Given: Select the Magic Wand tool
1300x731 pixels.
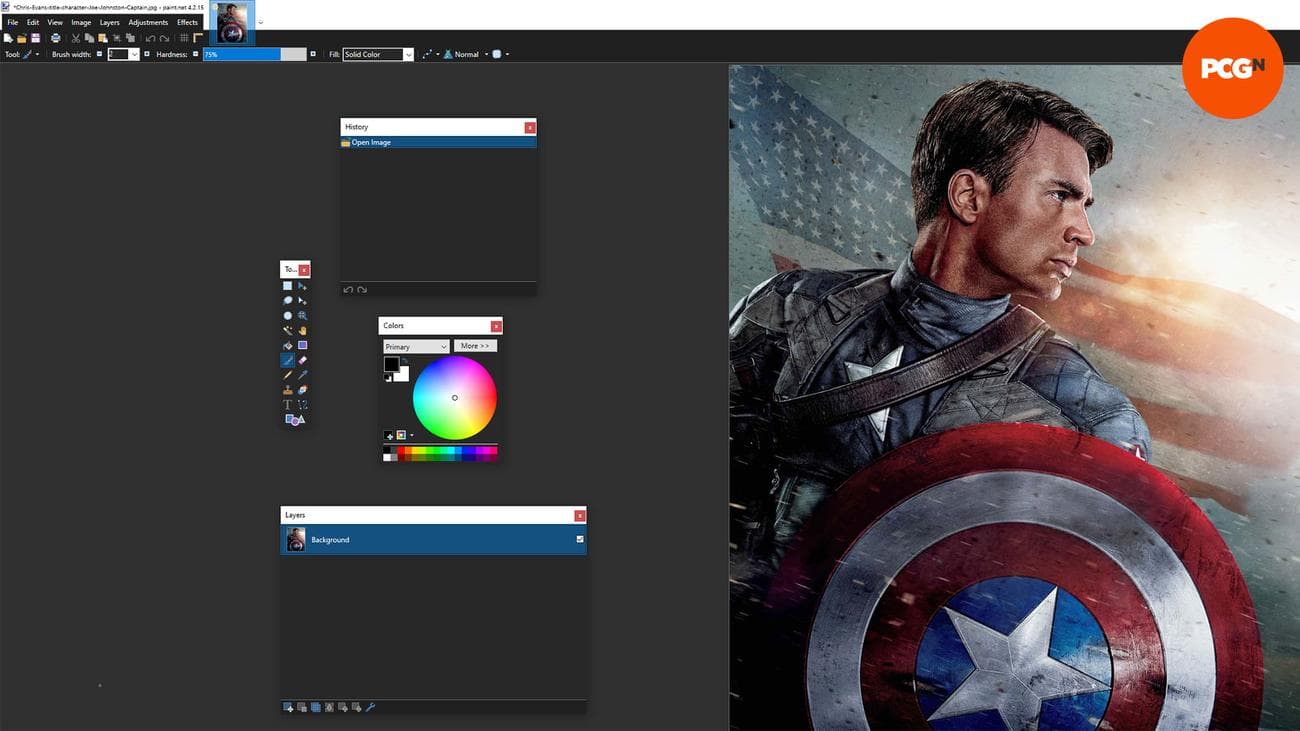Looking at the screenshot, I should [288, 330].
